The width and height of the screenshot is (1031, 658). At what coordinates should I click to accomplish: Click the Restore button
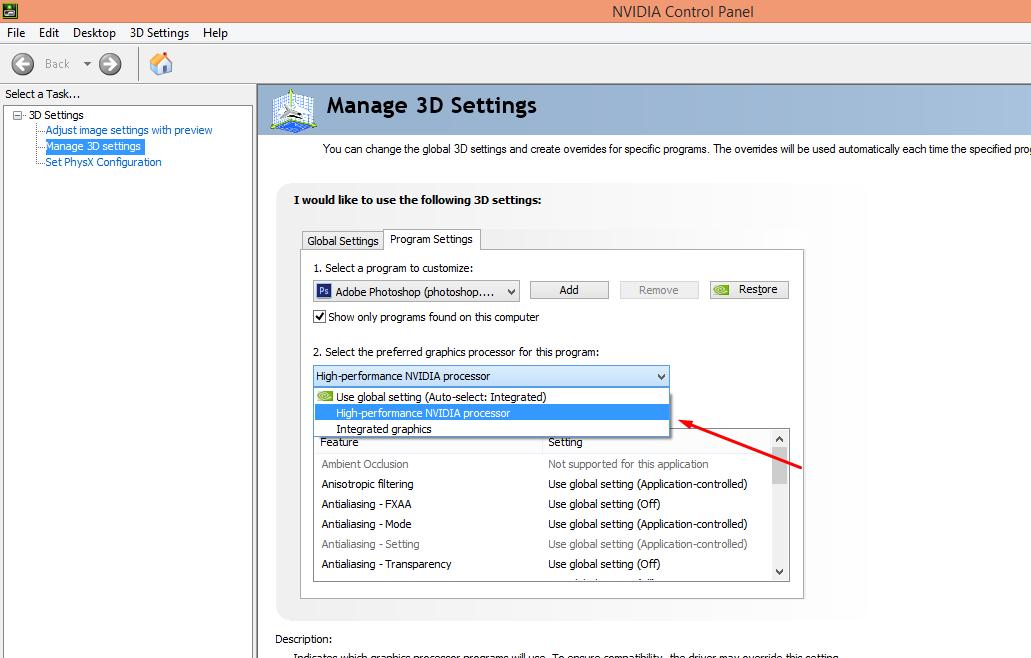749,290
